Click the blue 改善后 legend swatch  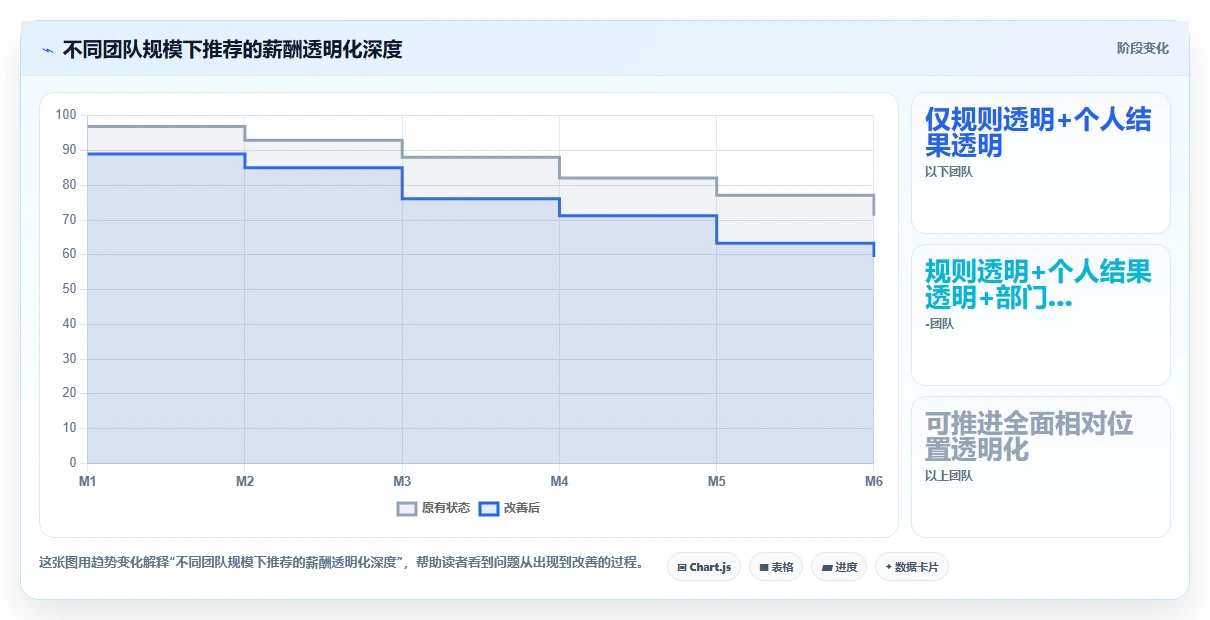(x=488, y=508)
